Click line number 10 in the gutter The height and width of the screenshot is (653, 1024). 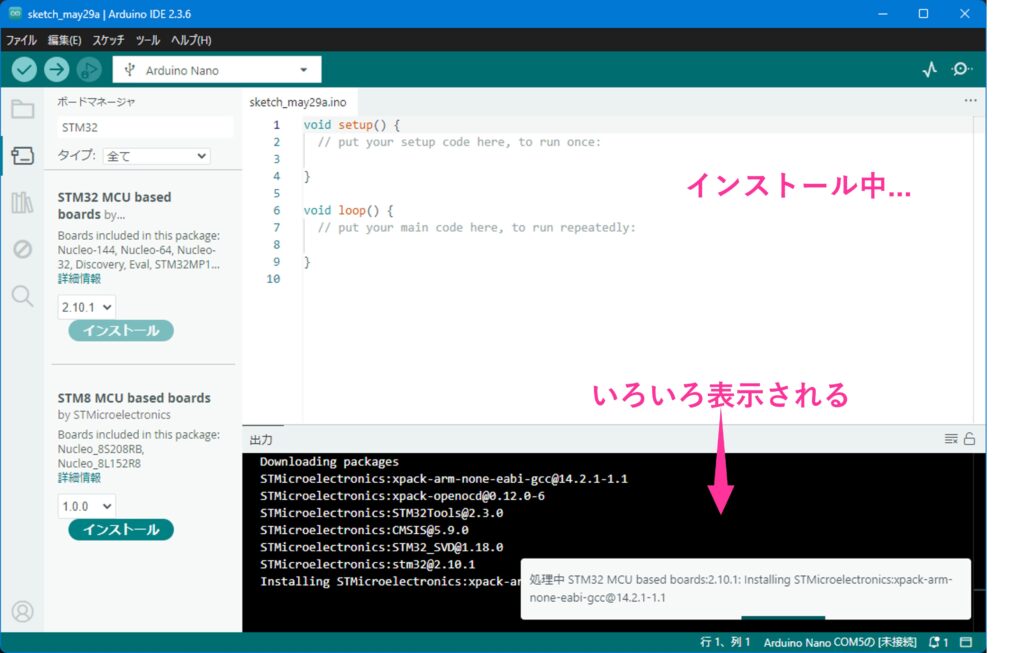tap(273, 279)
